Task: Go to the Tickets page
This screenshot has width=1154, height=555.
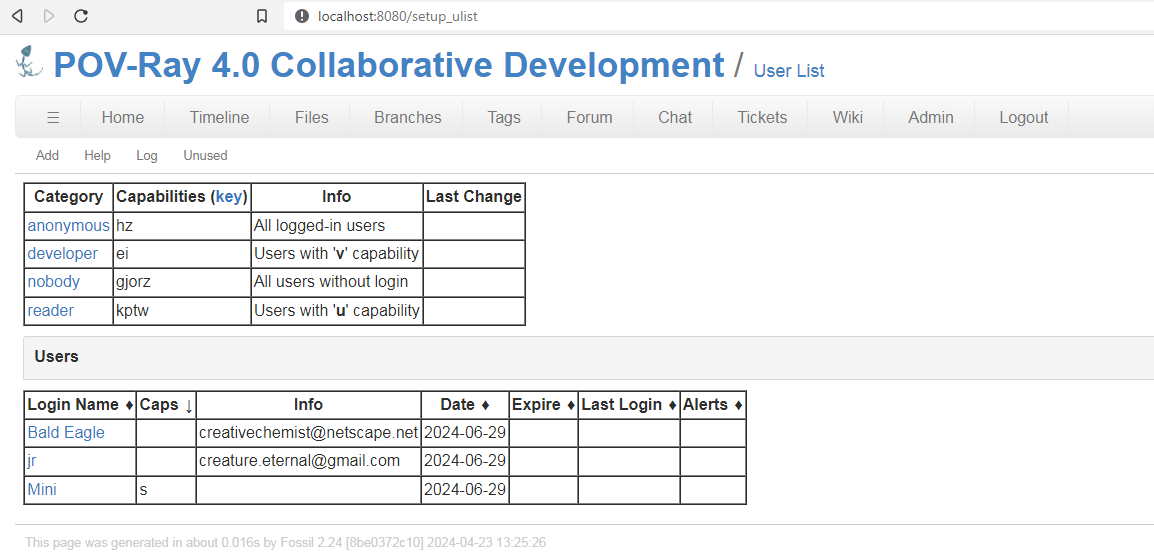Action: pyautogui.click(x=762, y=117)
